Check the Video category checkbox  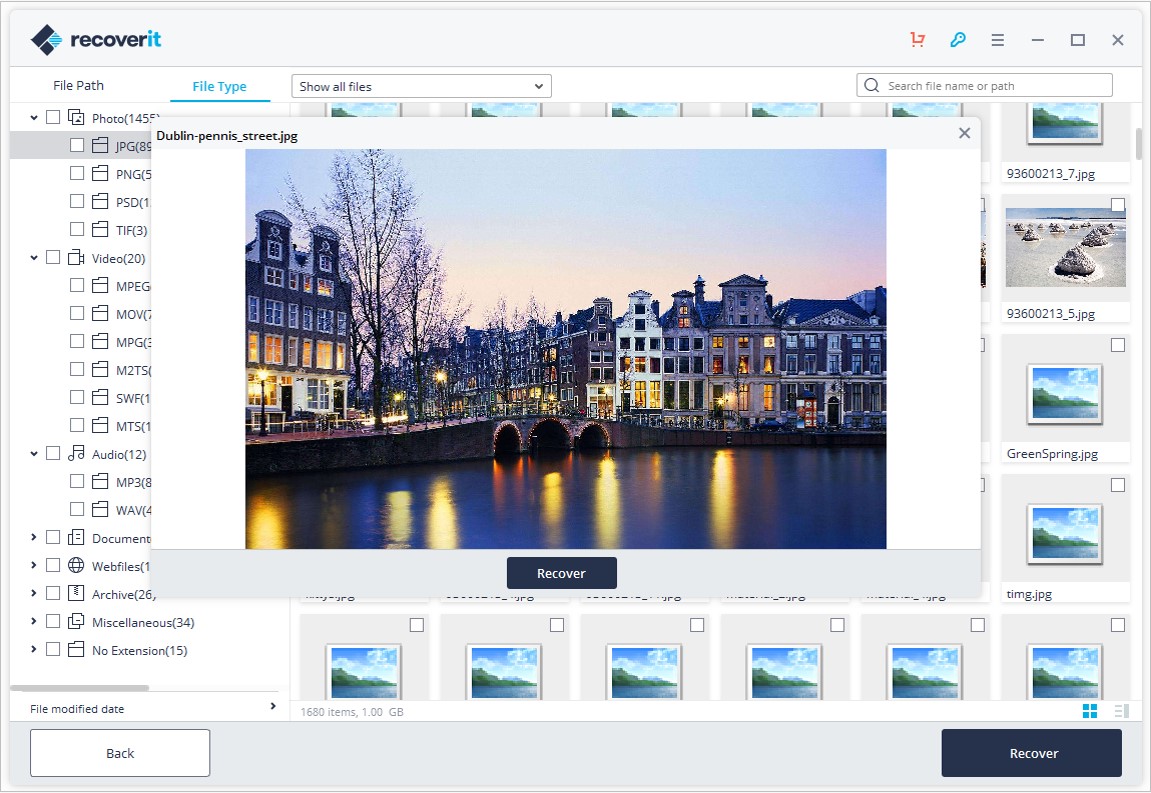click(53, 257)
